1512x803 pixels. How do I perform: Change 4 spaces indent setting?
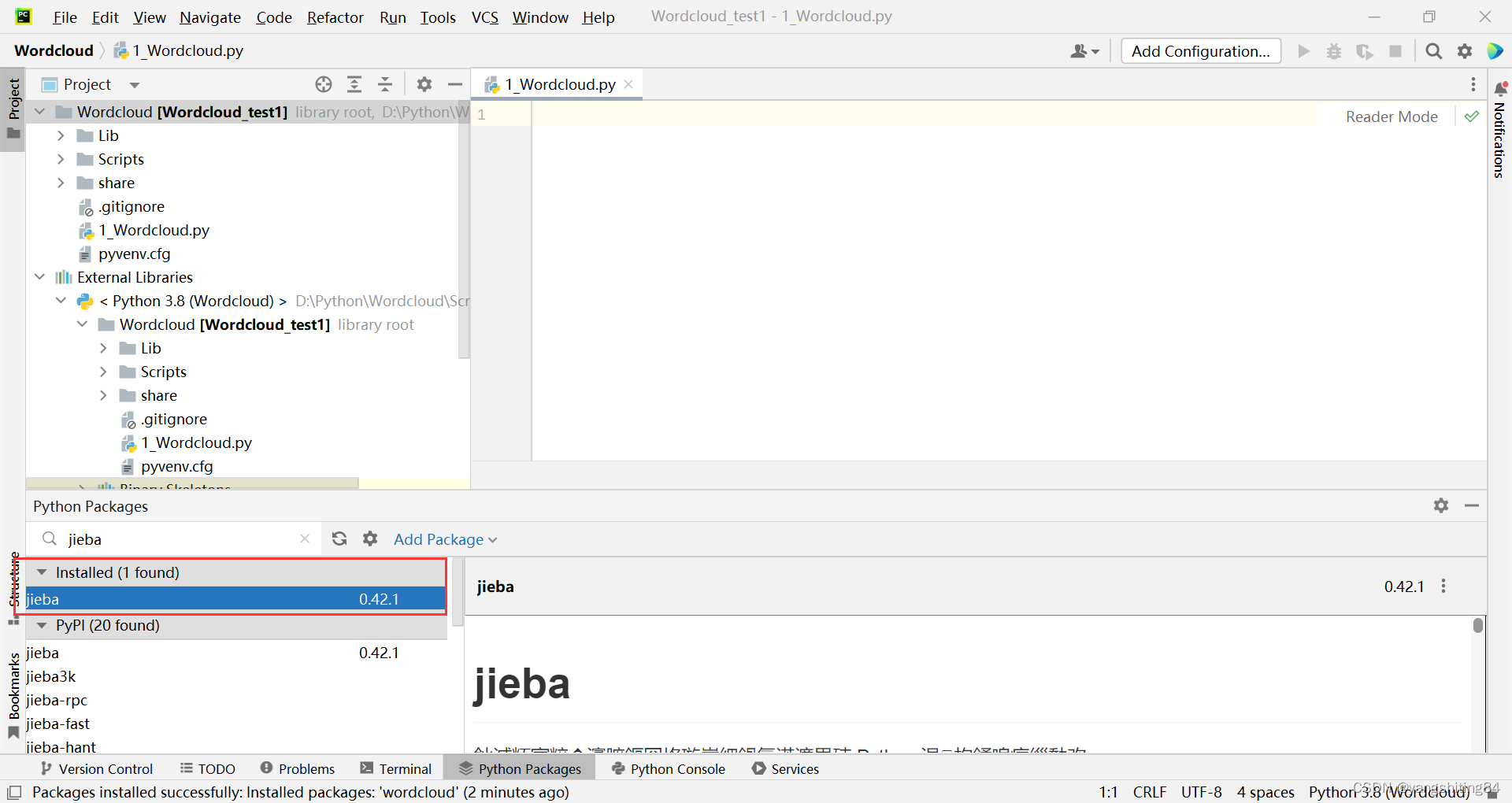1266,792
